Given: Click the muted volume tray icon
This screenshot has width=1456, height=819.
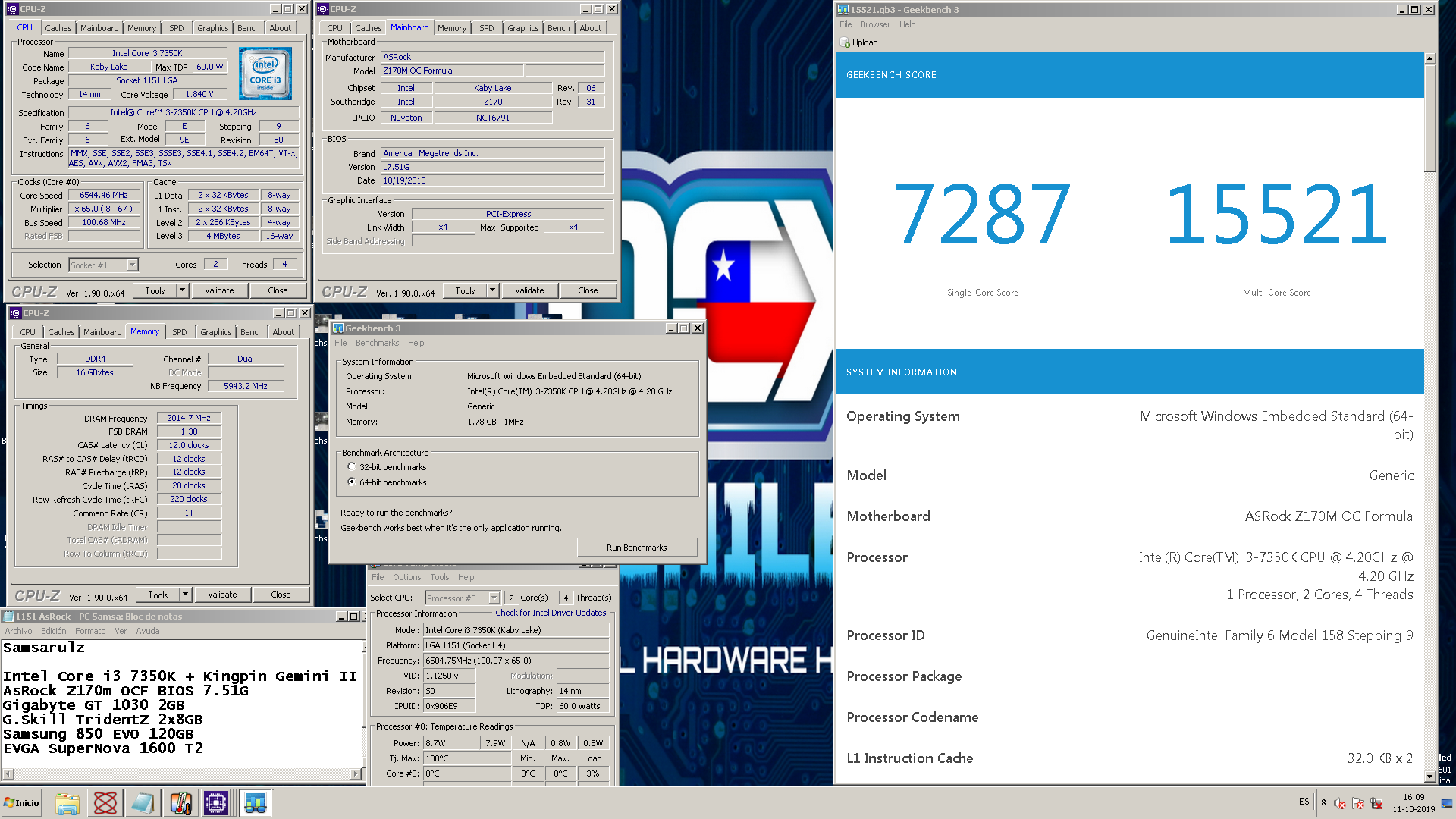Looking at the screenshot, I should click(x=1340, y=803).
